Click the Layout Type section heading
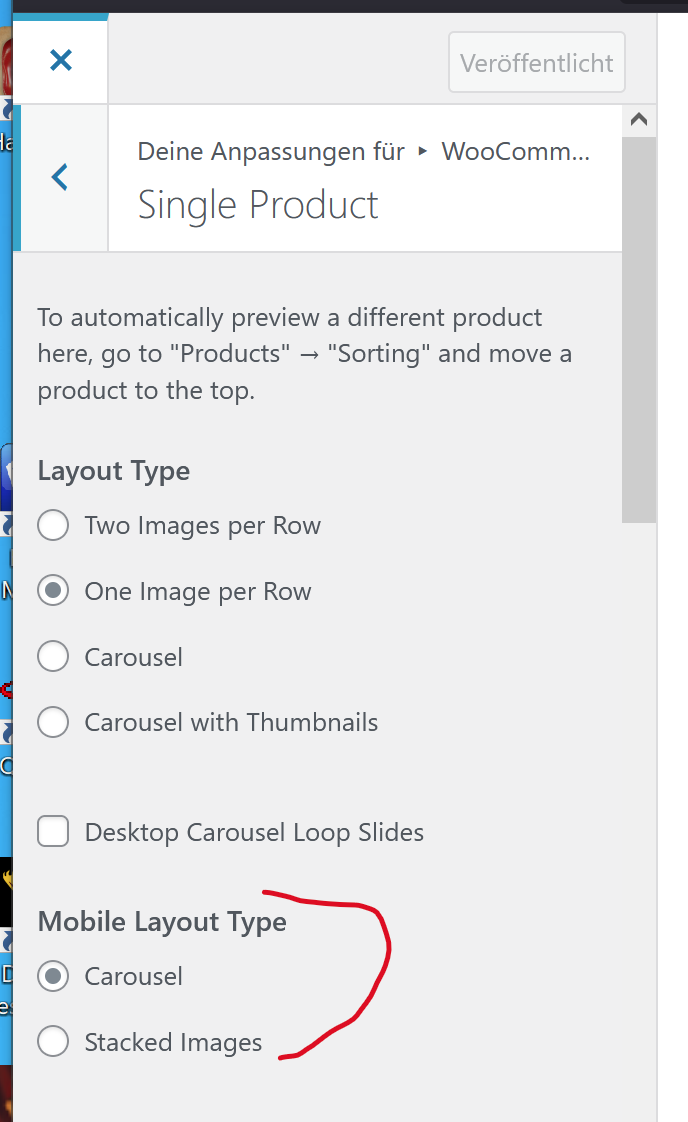688x1122 pixels. pyautogui.click(x=114, y=471)
